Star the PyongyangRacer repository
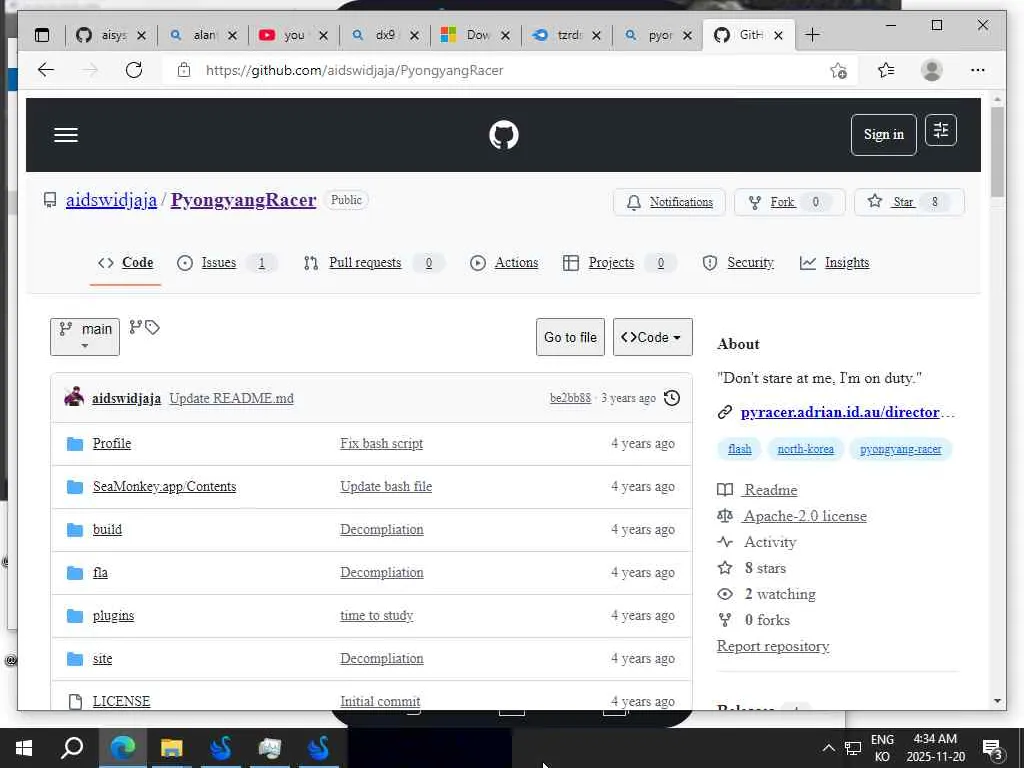Viewport: 1024px width, 768px height. (908, 202)
